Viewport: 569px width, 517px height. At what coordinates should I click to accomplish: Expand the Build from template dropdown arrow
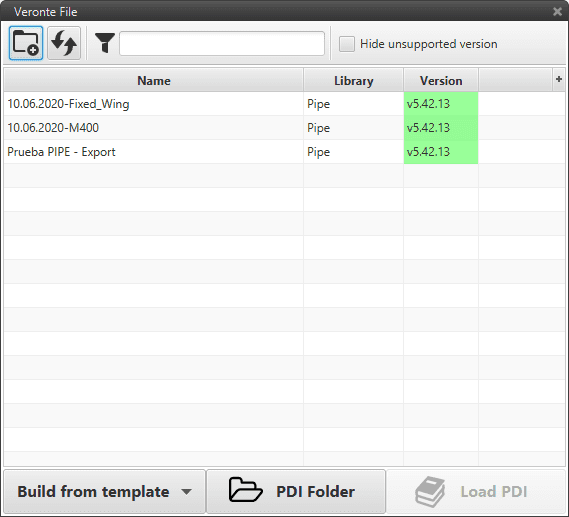(x=187, y=492)
